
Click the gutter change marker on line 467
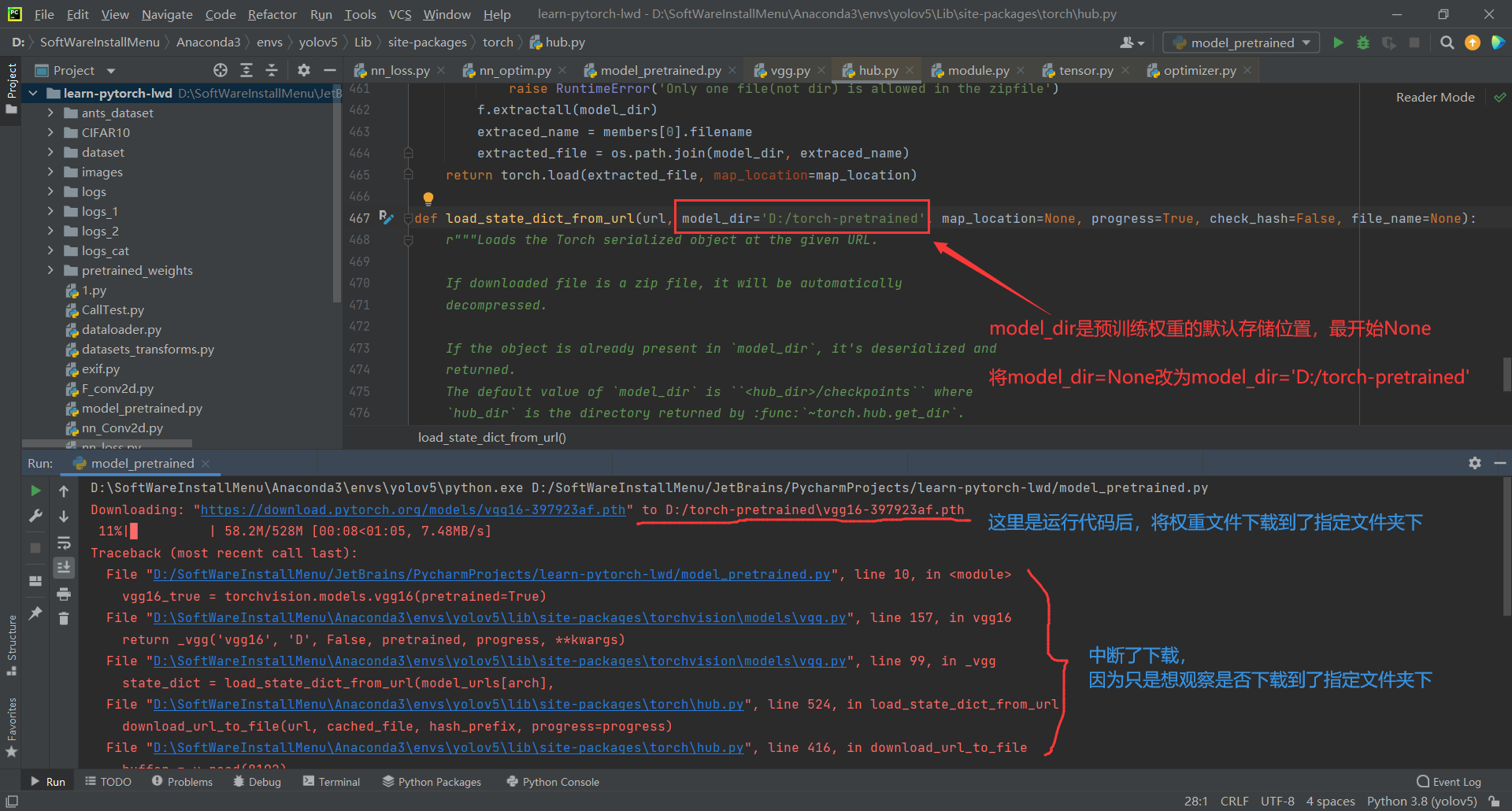pyautogui.click(x=386, y=217)
